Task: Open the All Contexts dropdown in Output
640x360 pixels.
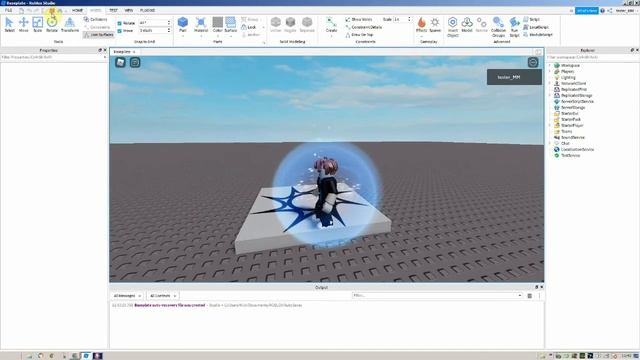Action: pos(162,296)
